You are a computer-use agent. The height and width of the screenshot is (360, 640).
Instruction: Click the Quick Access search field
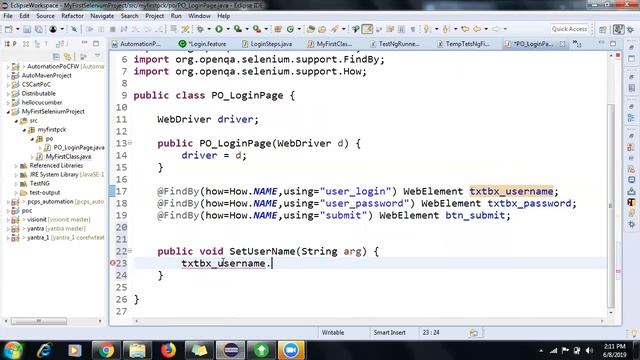[x=569, y=29]
